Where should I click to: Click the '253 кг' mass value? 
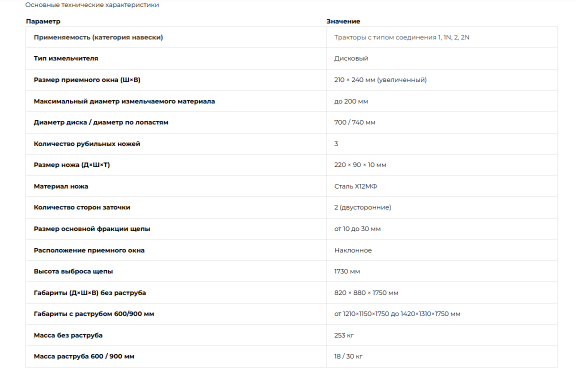(x=344, y=335)
